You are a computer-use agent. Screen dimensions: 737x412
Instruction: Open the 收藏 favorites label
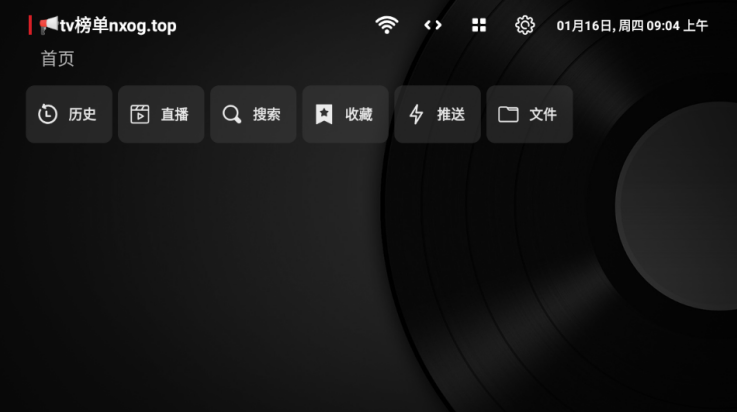click(358, 114)
